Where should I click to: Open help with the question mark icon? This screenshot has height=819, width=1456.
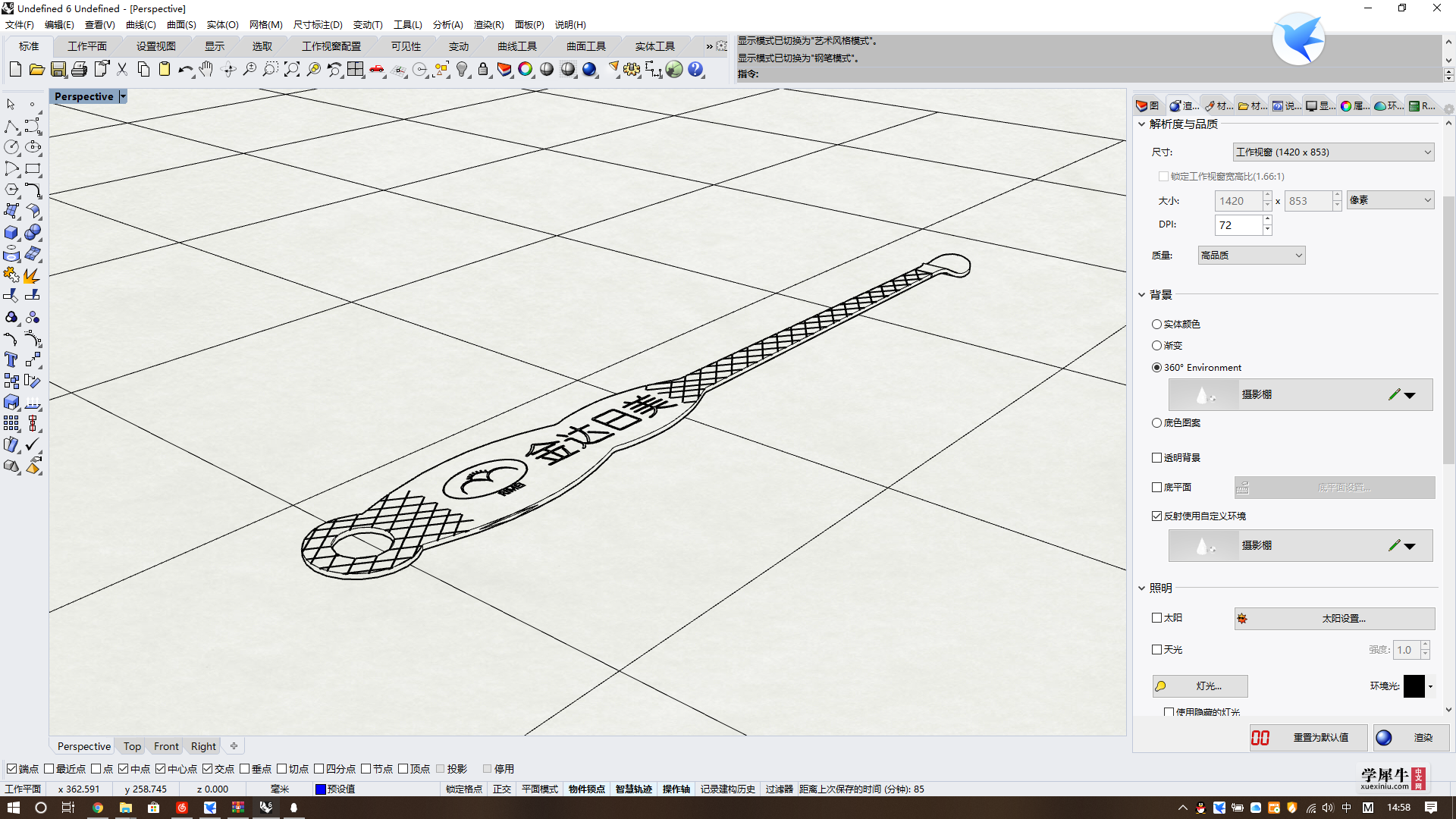click(695, 70)
